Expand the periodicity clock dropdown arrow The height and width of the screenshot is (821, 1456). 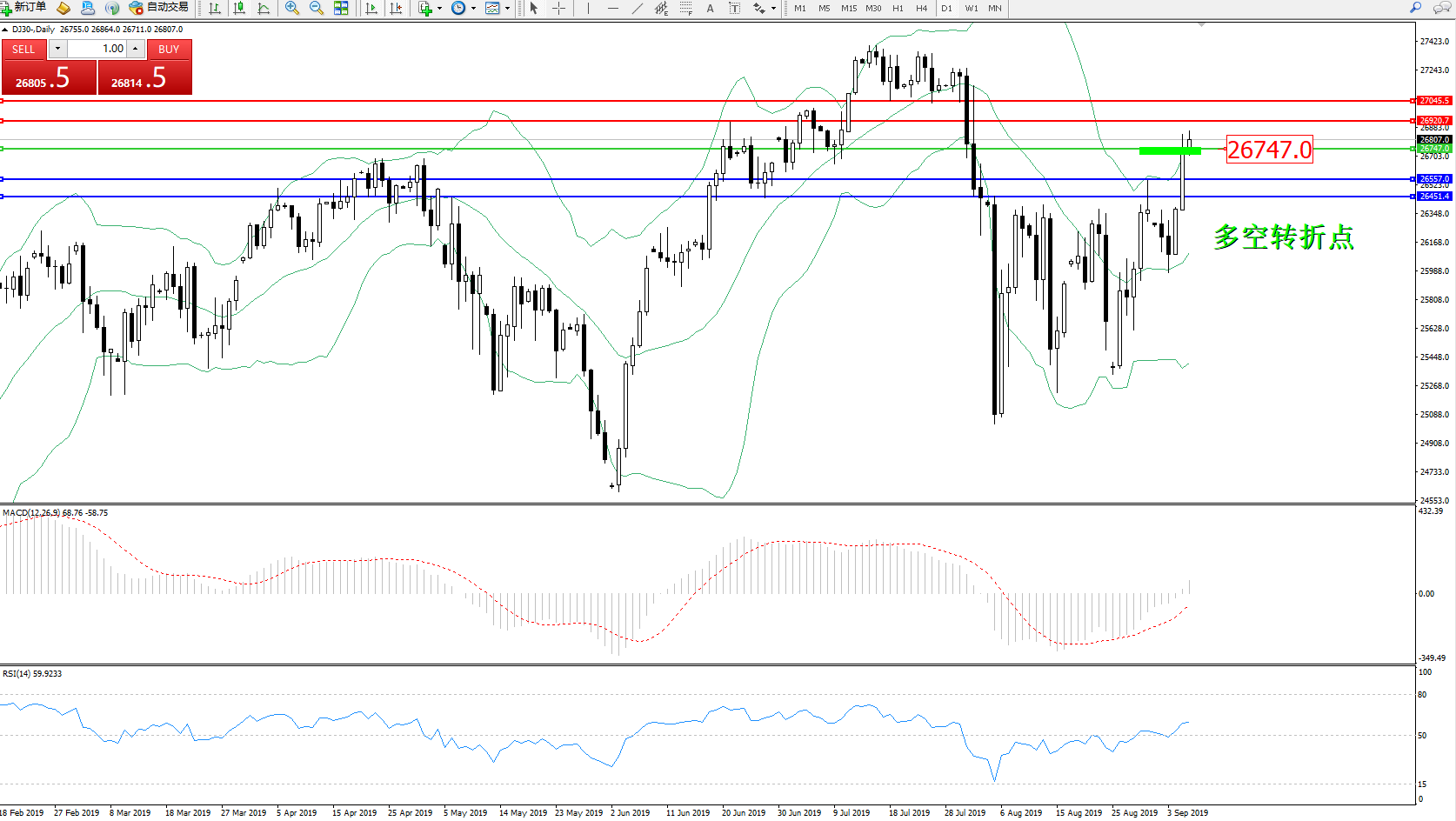473,8
